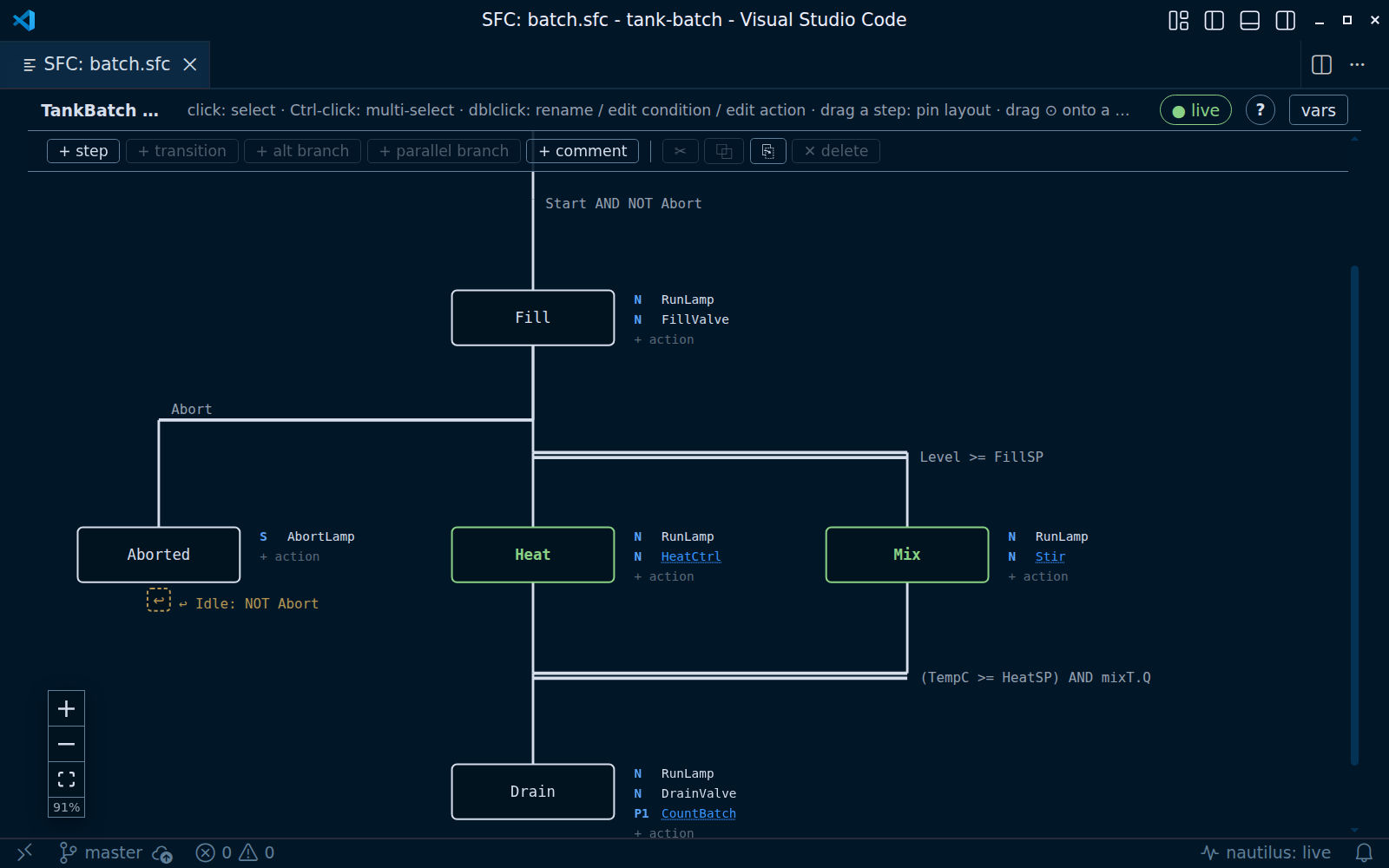
Task: Select the Fill step box
Action: [533, 318]
